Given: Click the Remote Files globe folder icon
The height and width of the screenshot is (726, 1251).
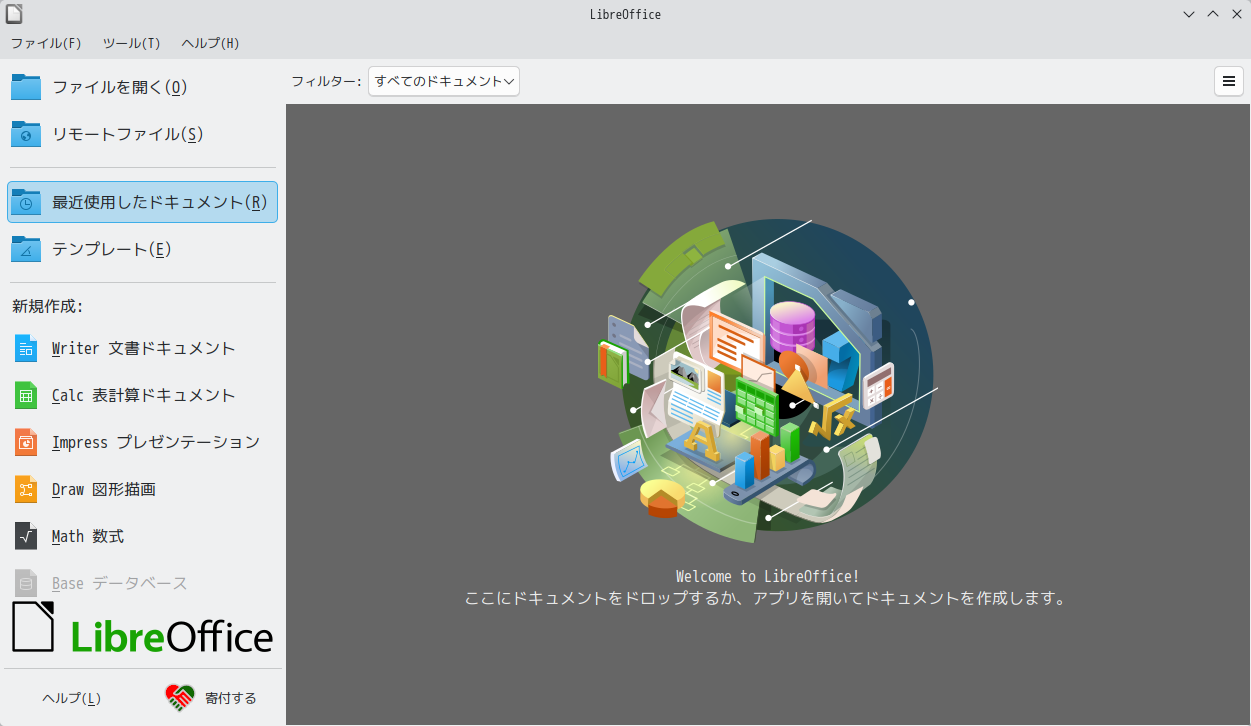Looking at the screenshot, I should point(26,134).
